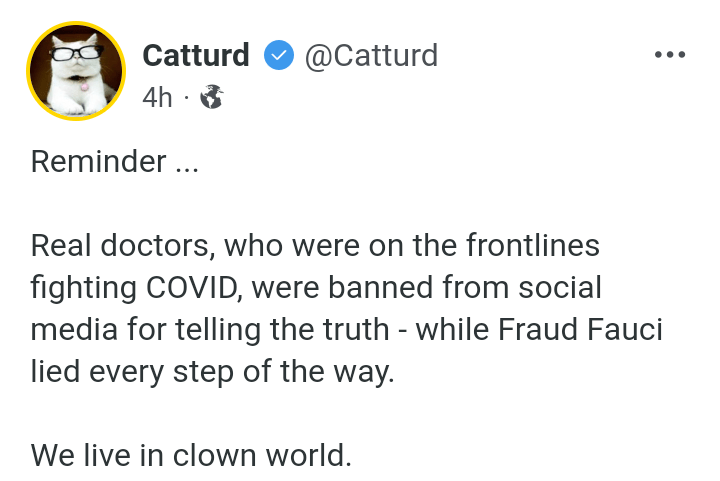This screenshot has width=720, height=481.
Task: Click the "We live in clown world." line
Action: tap(191, 456)
